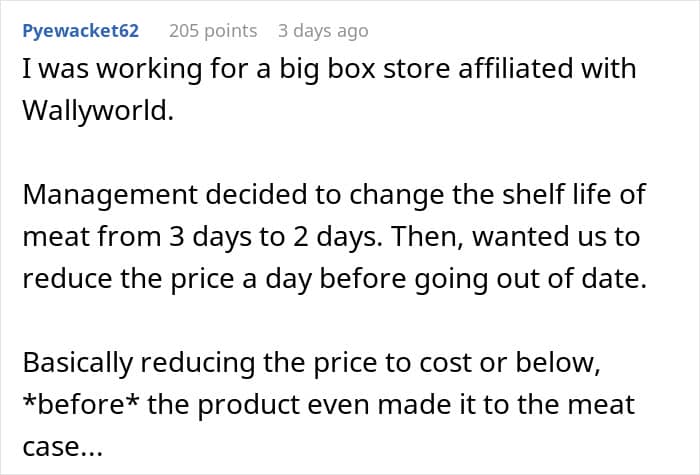700x475 pixels.
Task: Click the final word 'case...'
Action: pyautogui.click(x=63, y=446)
